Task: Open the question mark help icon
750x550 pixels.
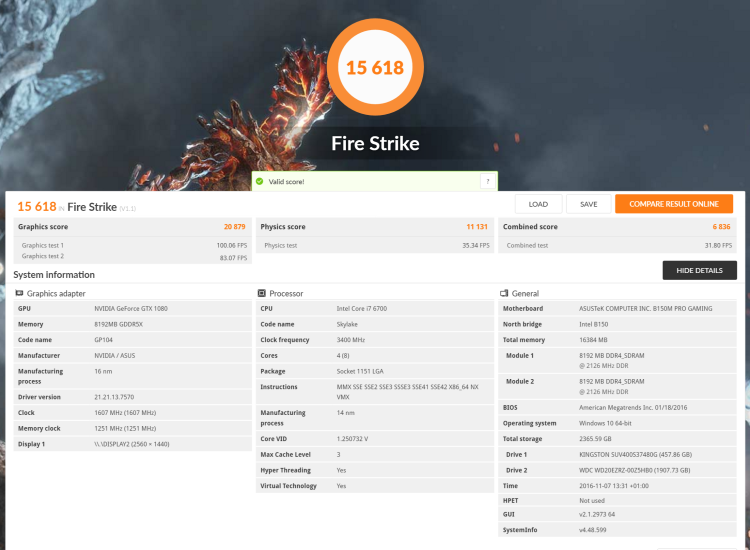Action: pos(487,181)
